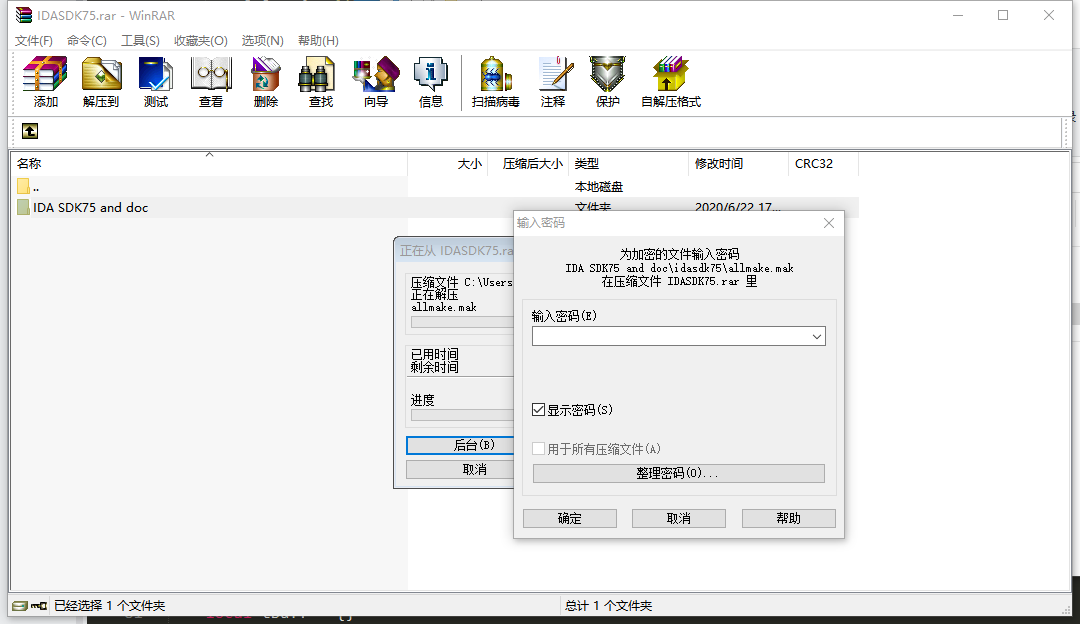
Task: Open the Options (选项) menu
Action: pyautogui.click(x=262, y=41)
